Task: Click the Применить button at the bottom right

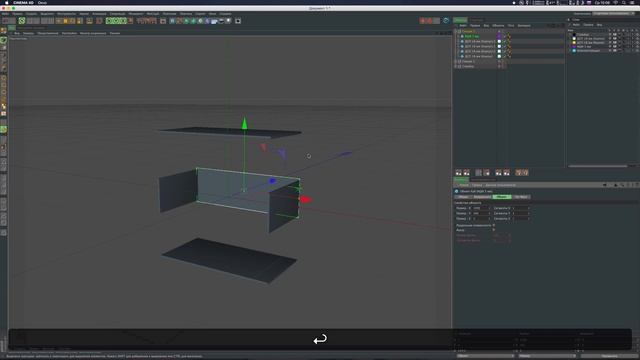Action: (x=609, y=356)
